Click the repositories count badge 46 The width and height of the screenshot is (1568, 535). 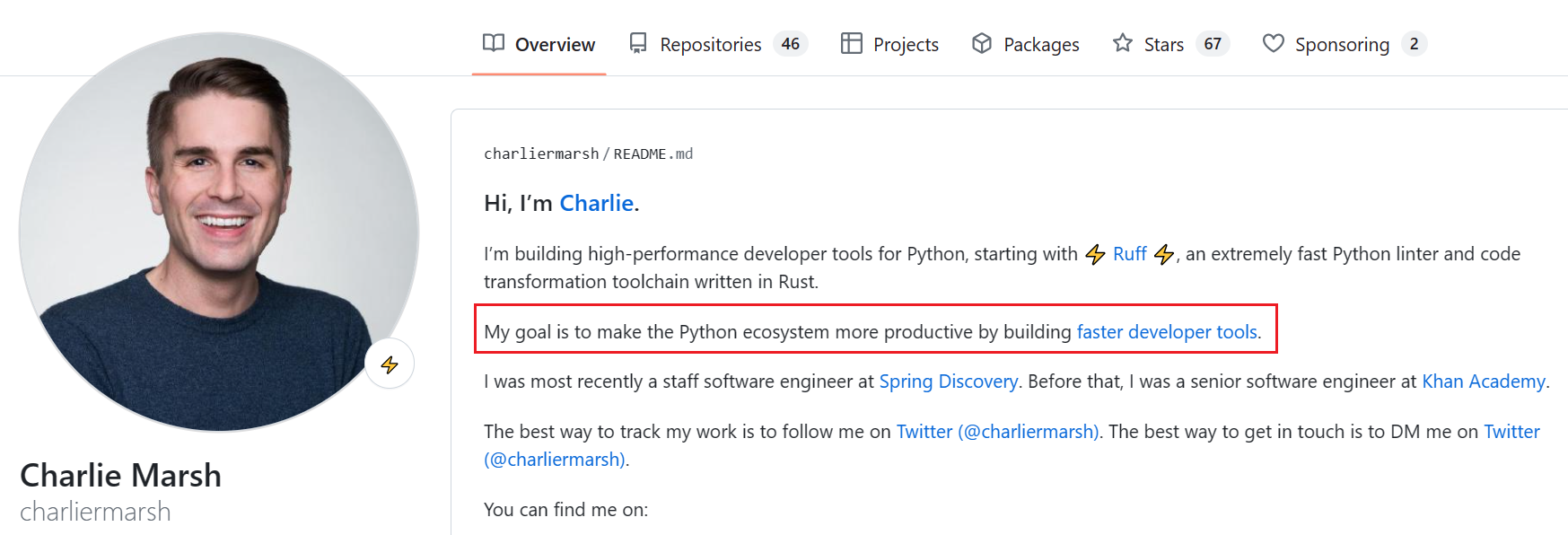coord(790,44)
